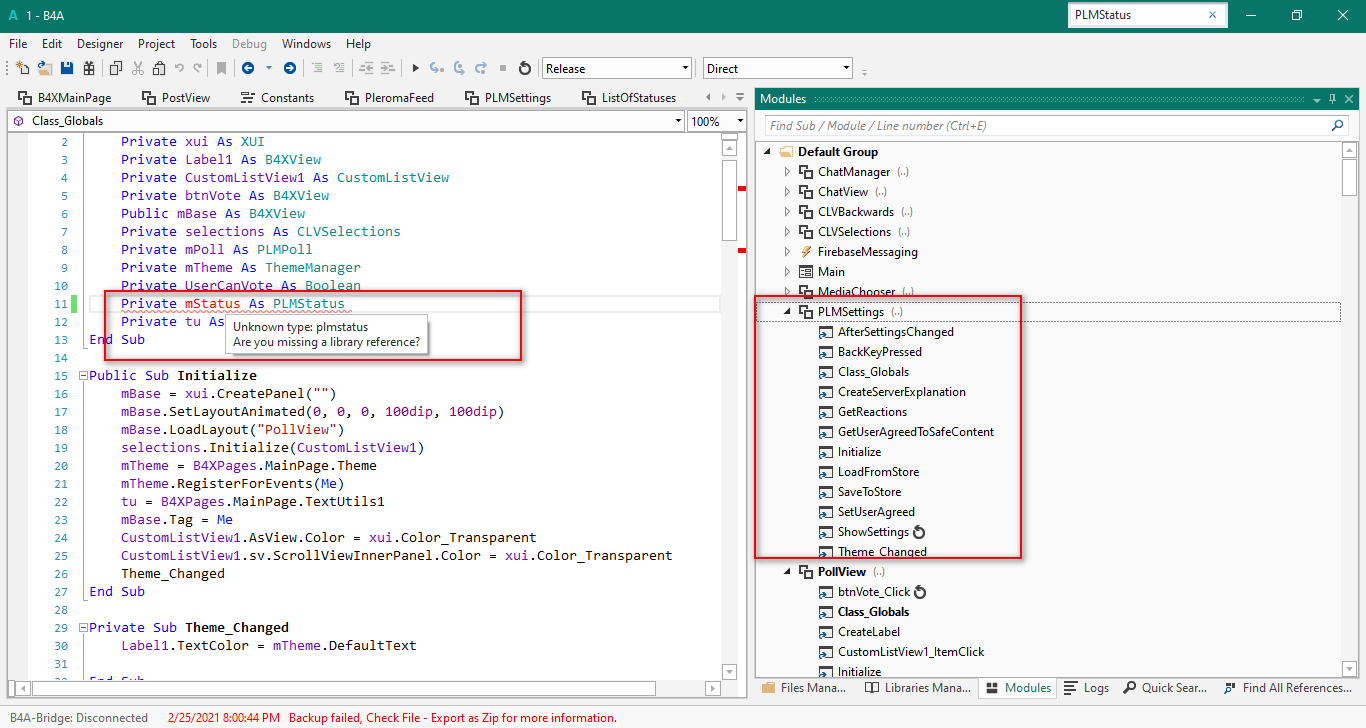Collapse the PLMSettings module tree node
This screenshot has height=728, width=1366.
(787, 312)
